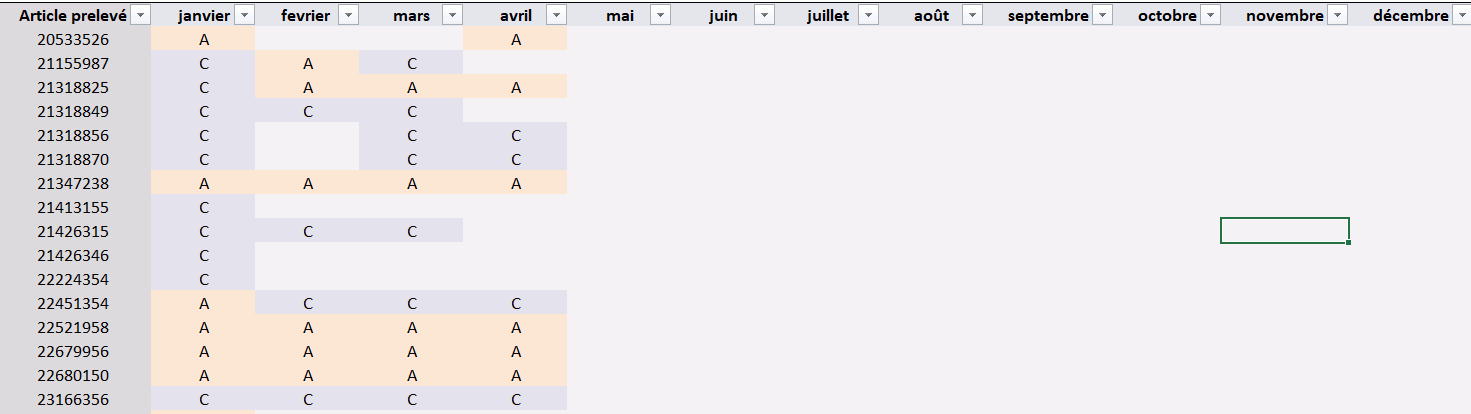Click the fevrier cell for article 22451354
This screenshot has width=1471, height=414.
click(308, 304)
